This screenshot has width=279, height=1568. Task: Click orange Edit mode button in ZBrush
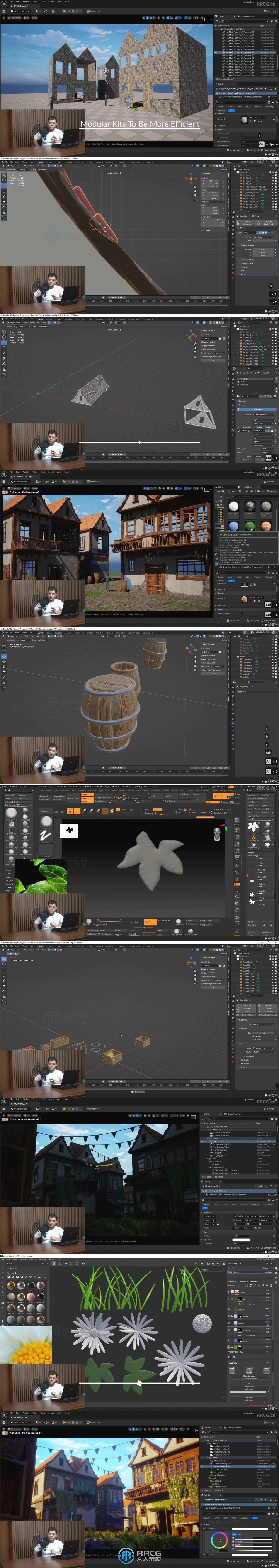[70, 811]
